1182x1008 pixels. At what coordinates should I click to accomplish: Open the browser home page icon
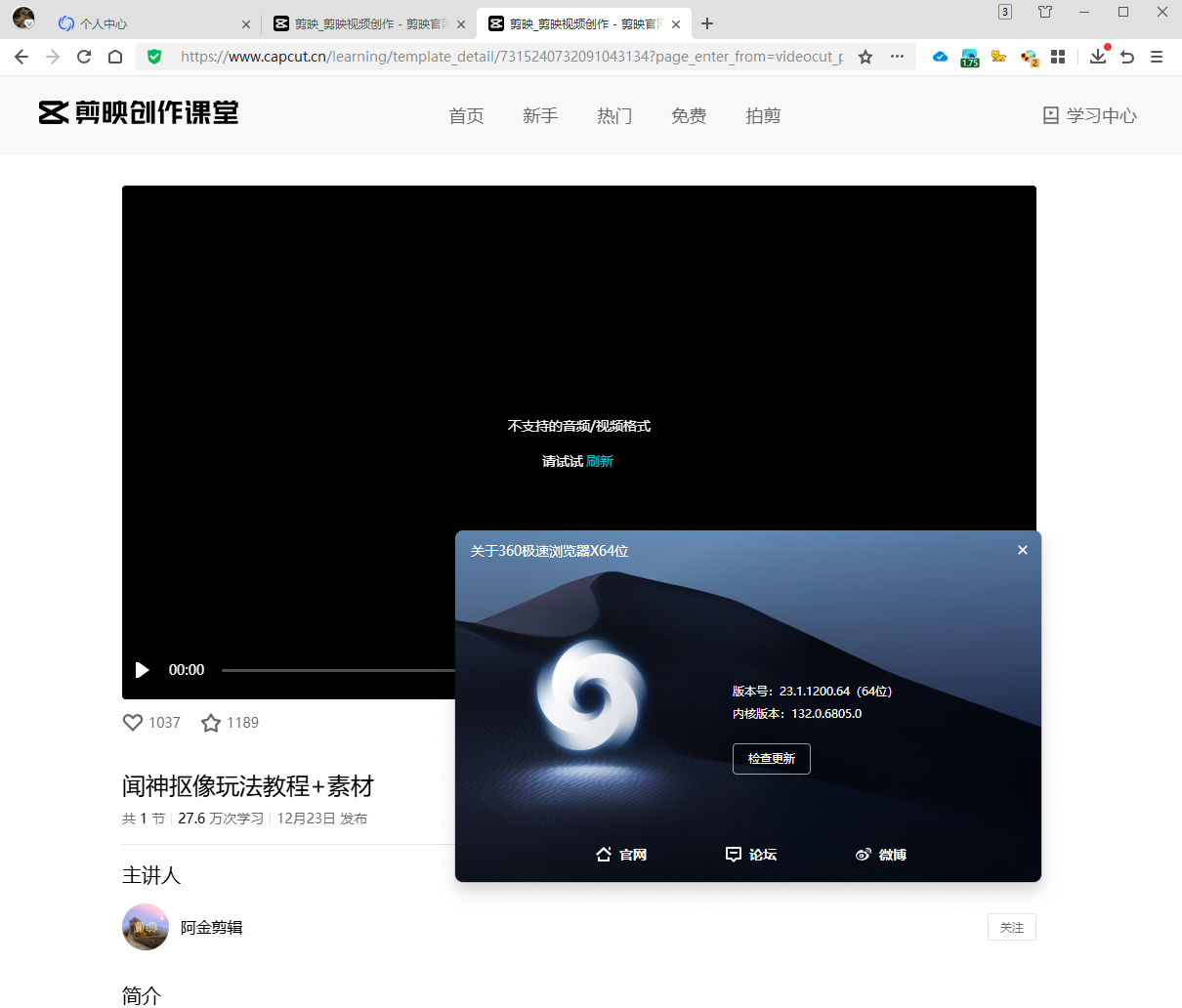(x=115, y=57)
